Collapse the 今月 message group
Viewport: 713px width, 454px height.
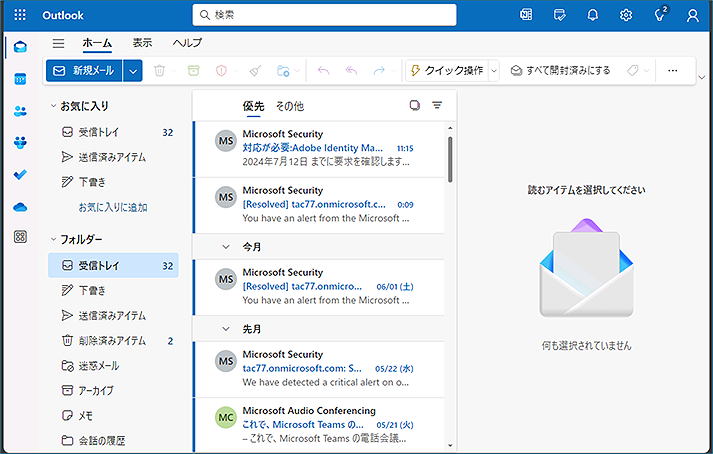[226, 247]
